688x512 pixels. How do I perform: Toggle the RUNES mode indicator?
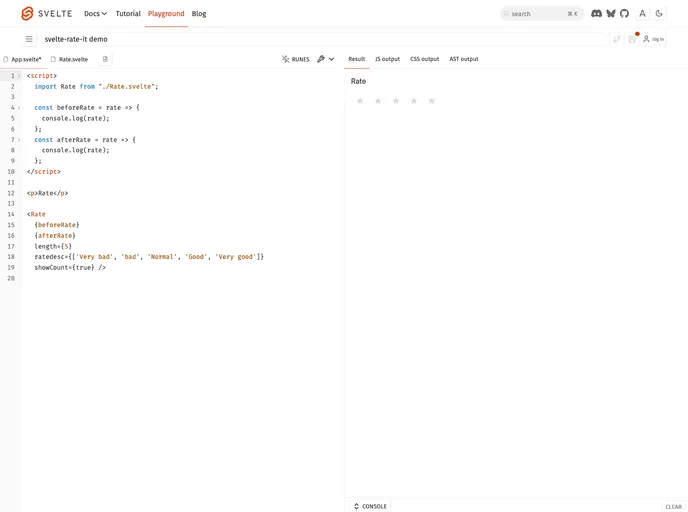coord(296,59)
